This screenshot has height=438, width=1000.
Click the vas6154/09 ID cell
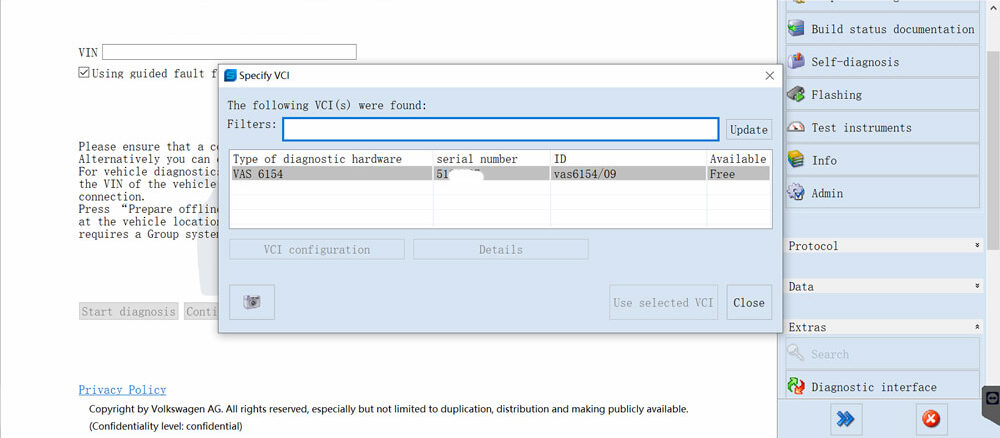(628, 173)
